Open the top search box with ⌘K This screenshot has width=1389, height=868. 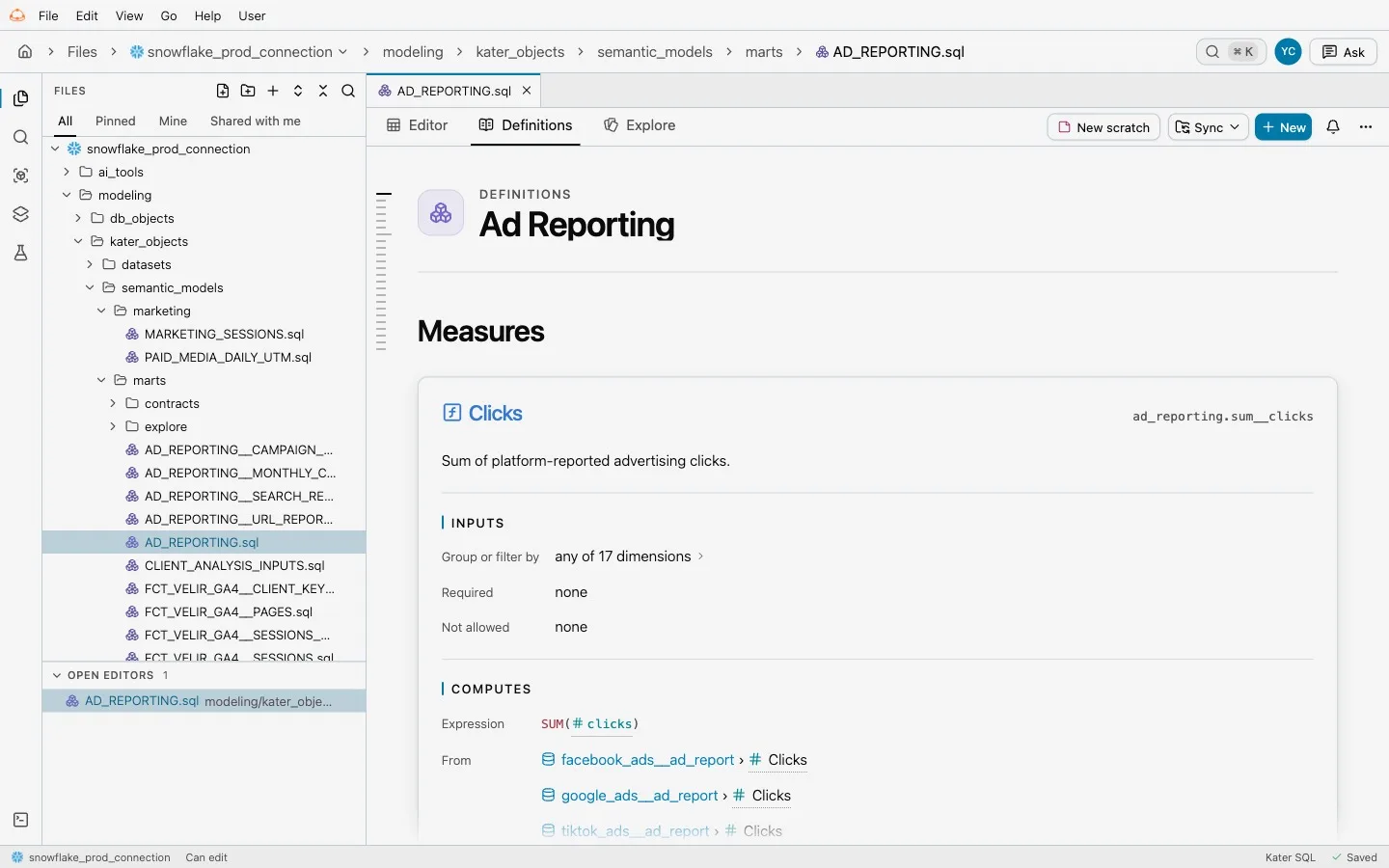[x=1231, y=52]
